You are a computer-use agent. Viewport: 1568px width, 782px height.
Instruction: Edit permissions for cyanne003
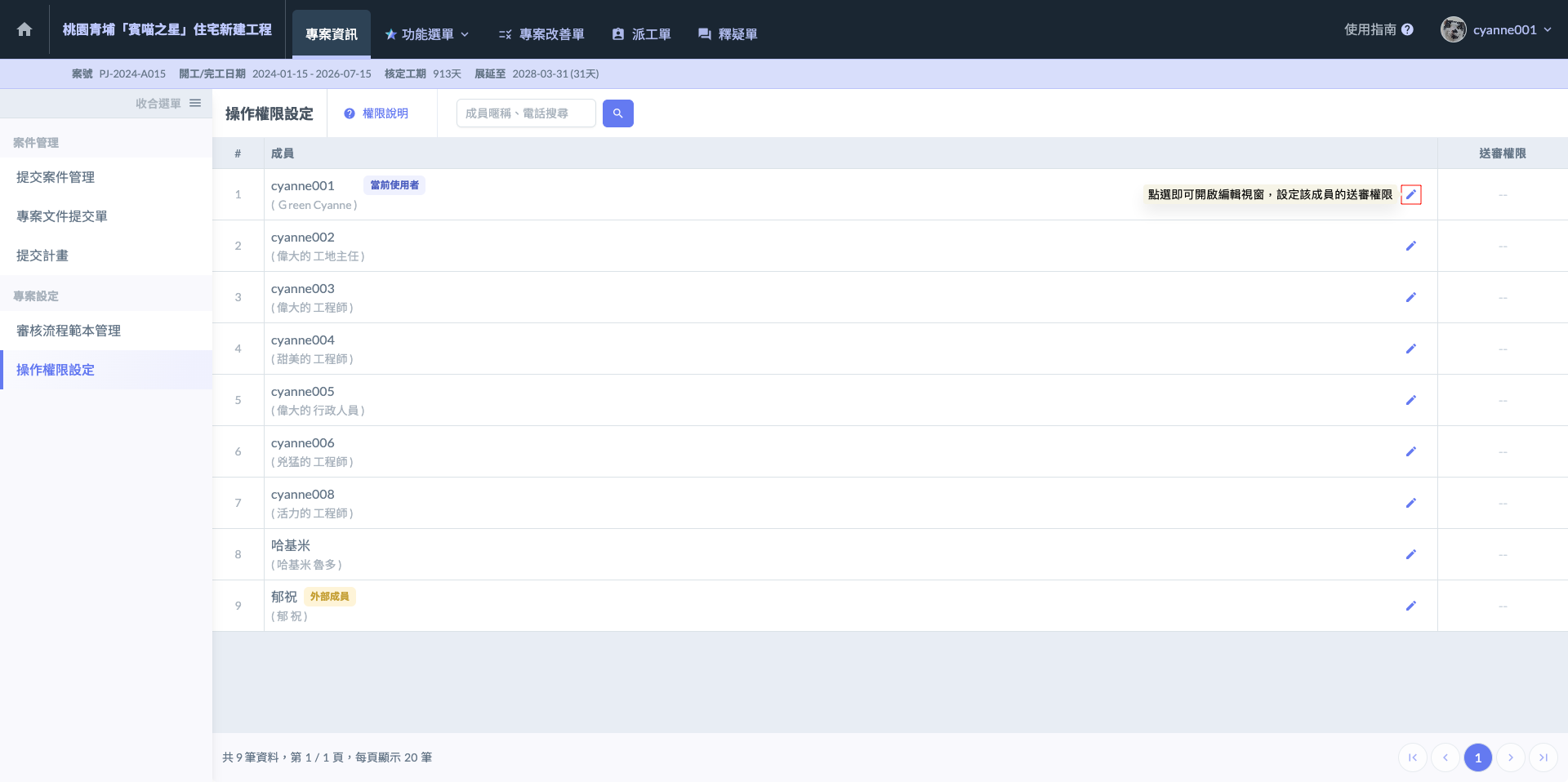coord(1410,297)
